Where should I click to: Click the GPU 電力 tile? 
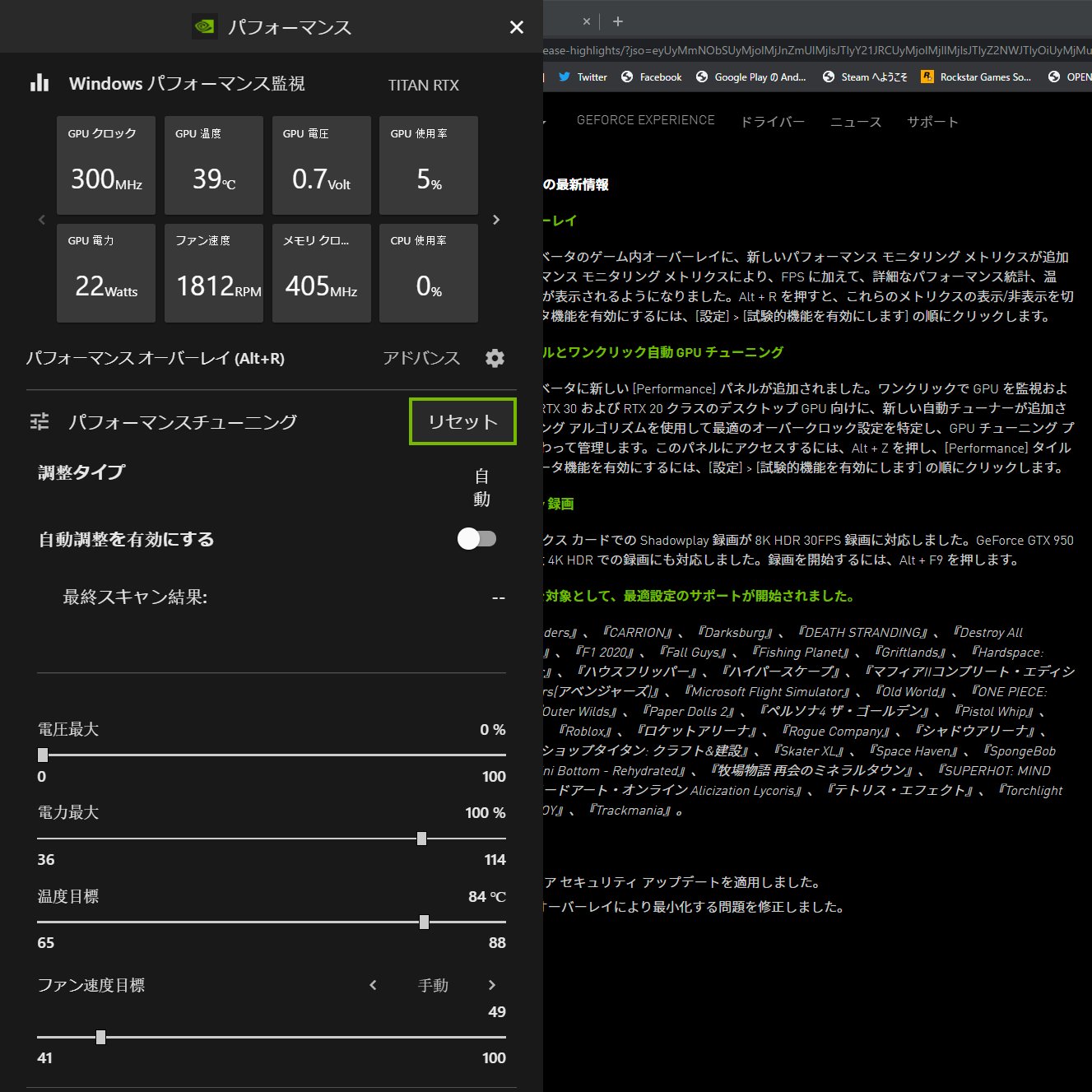click(x=106, y=273)
